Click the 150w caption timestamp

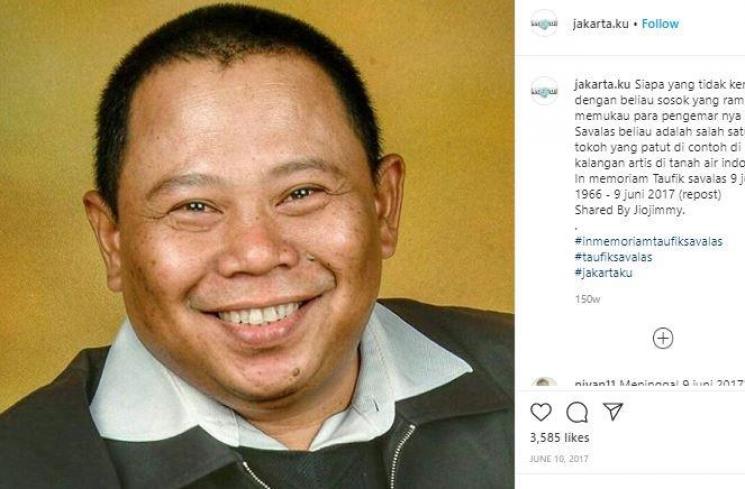coord(587,299)
